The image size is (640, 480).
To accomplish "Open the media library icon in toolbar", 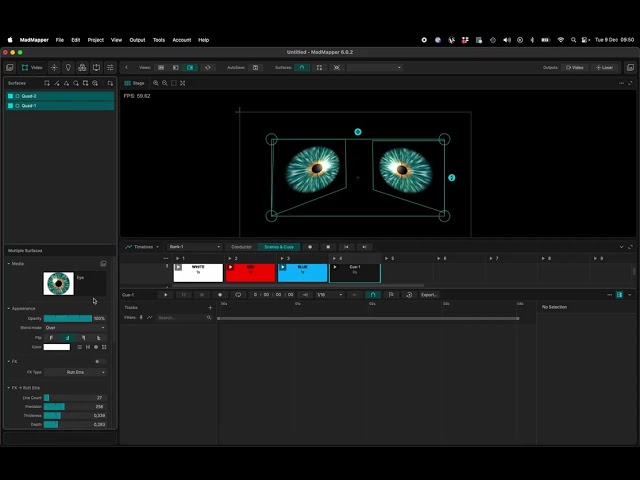I will pos(10,67).
